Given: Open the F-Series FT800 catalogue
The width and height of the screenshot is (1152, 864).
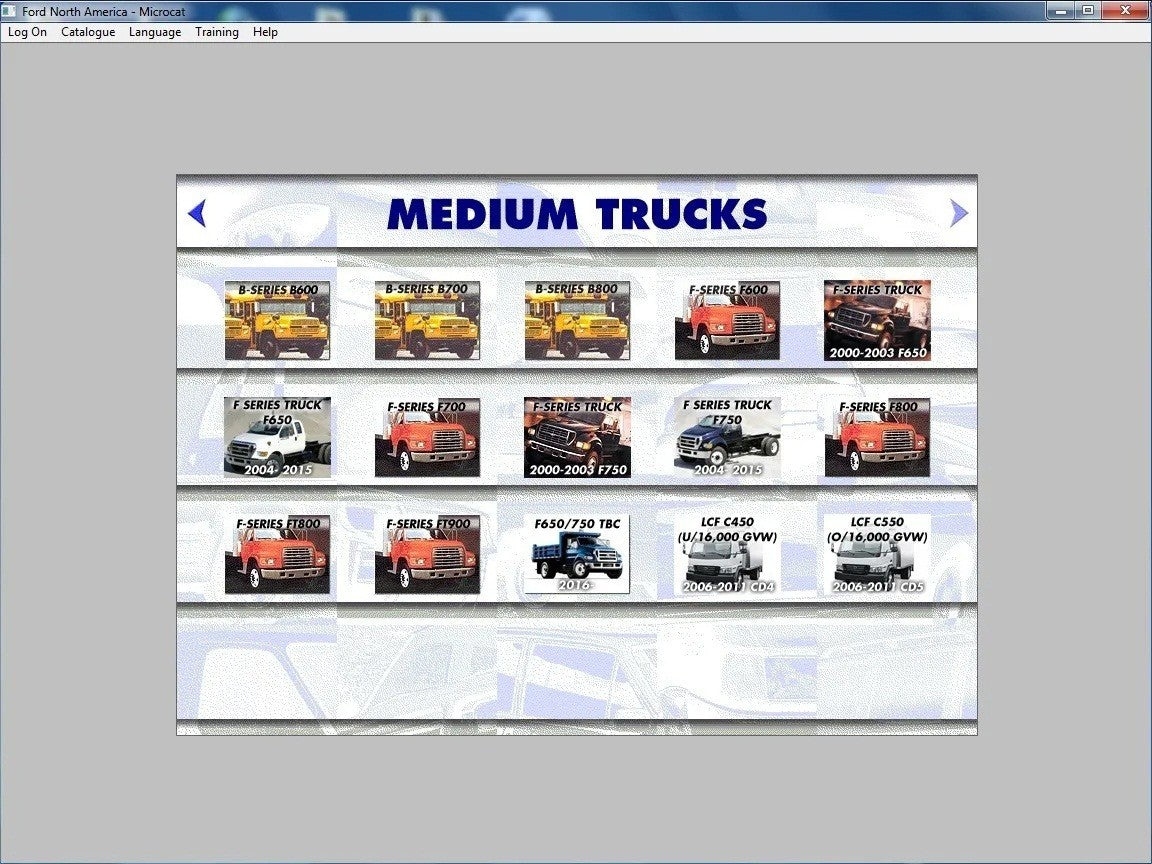Looking at the screenshot, I should click(x=277, y=554).
